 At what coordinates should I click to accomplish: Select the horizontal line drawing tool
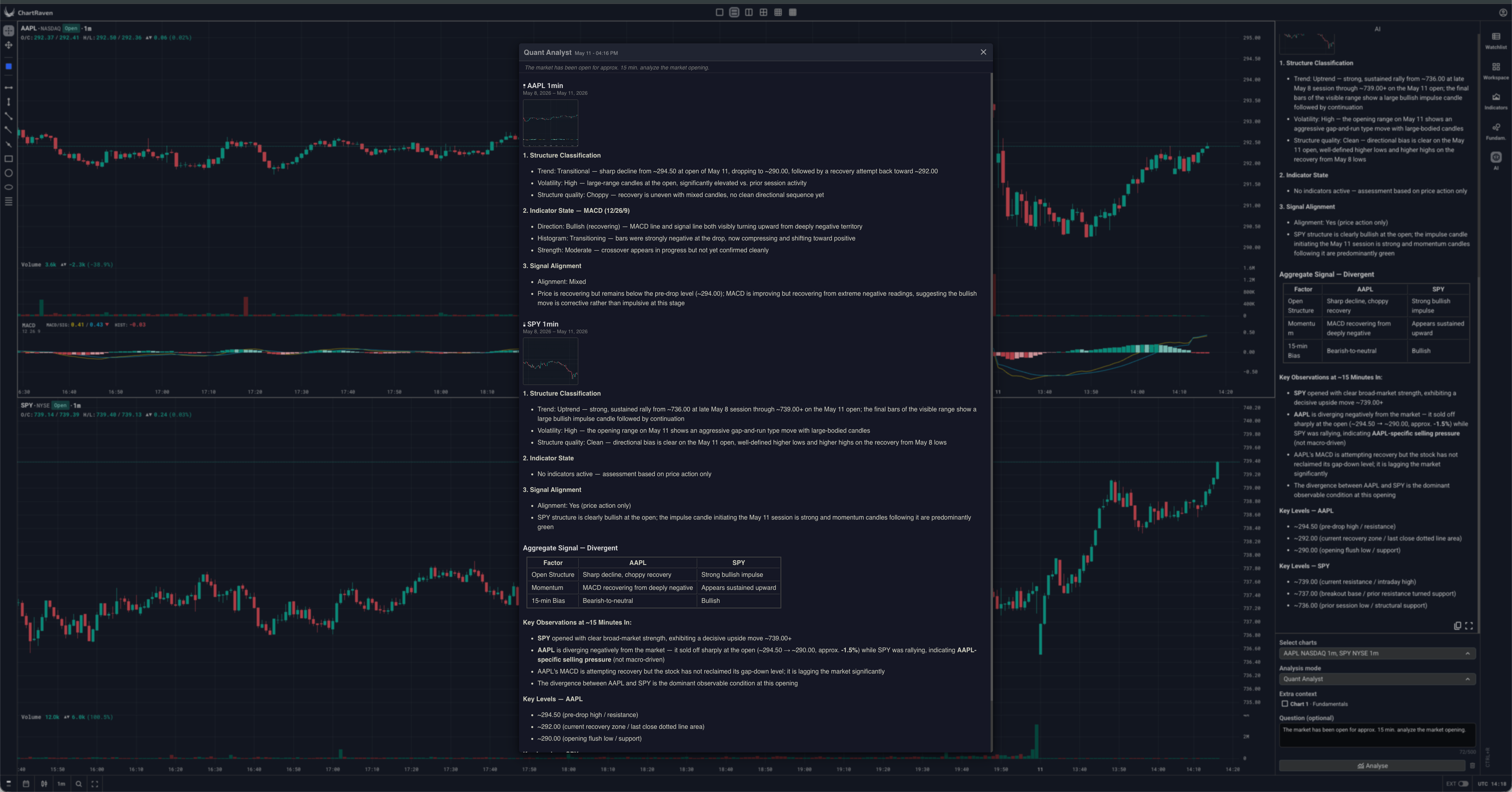pos(9,87)
